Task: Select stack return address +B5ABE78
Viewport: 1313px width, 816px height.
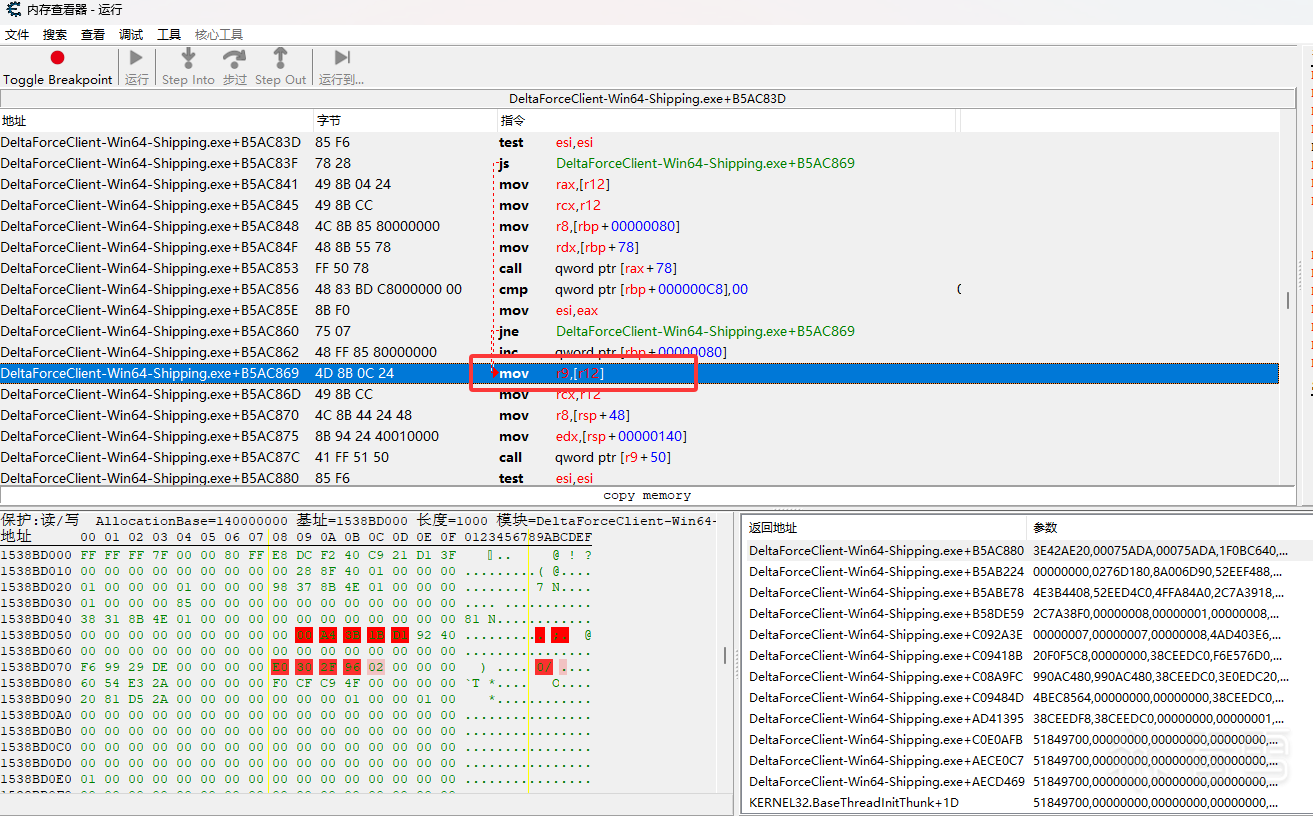Action: (1028, 592)
